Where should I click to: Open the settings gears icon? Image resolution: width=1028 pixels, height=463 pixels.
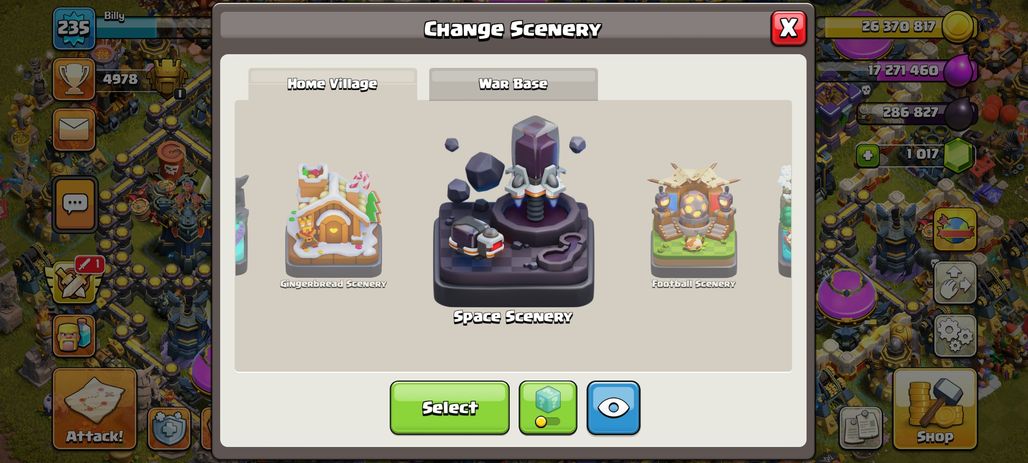click(955, 335)
